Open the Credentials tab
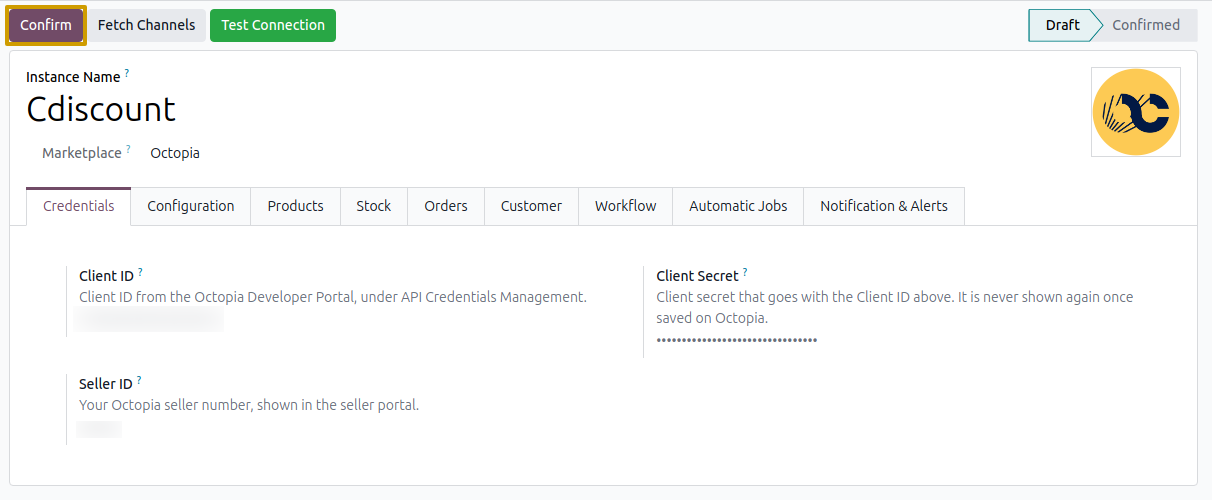 78,206
